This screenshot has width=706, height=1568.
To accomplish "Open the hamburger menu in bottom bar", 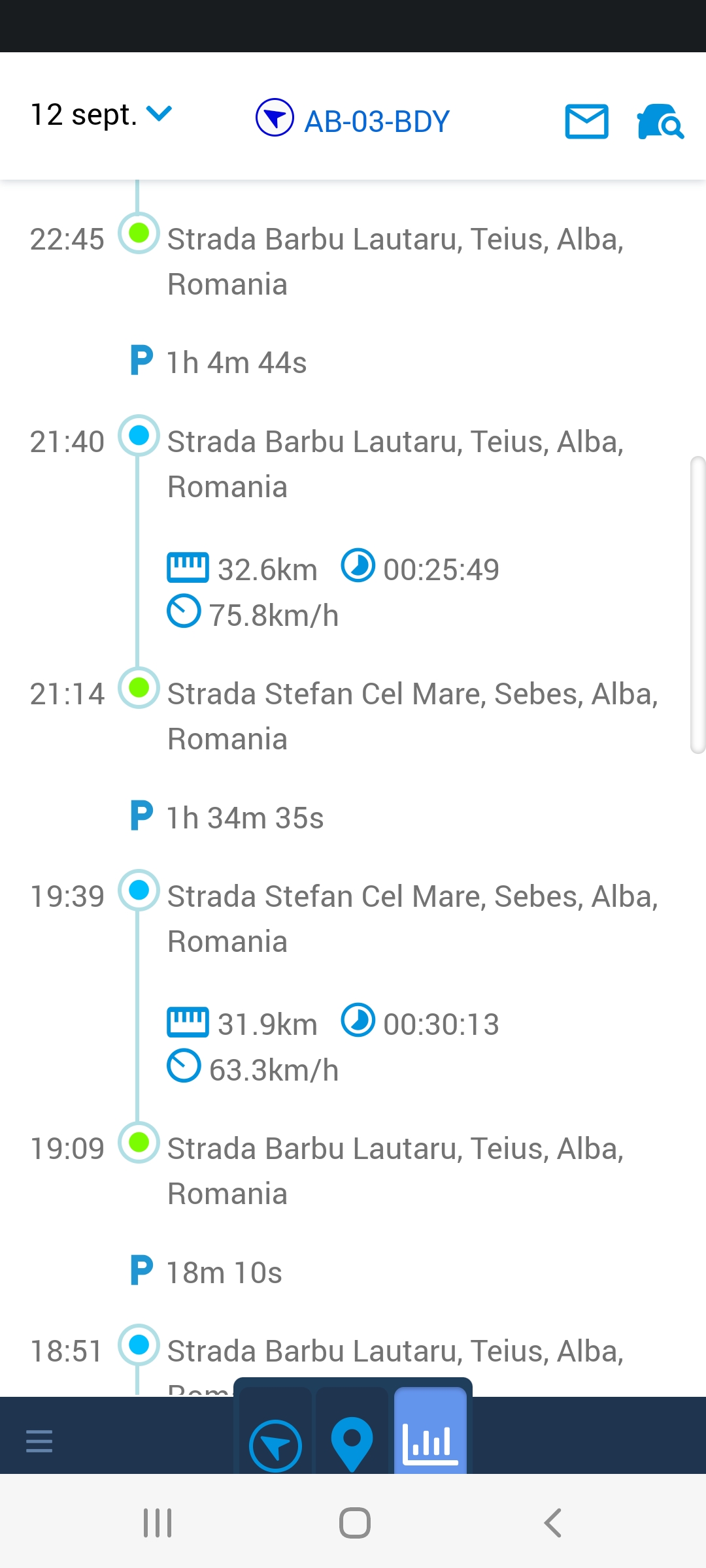I will 39,1441.
